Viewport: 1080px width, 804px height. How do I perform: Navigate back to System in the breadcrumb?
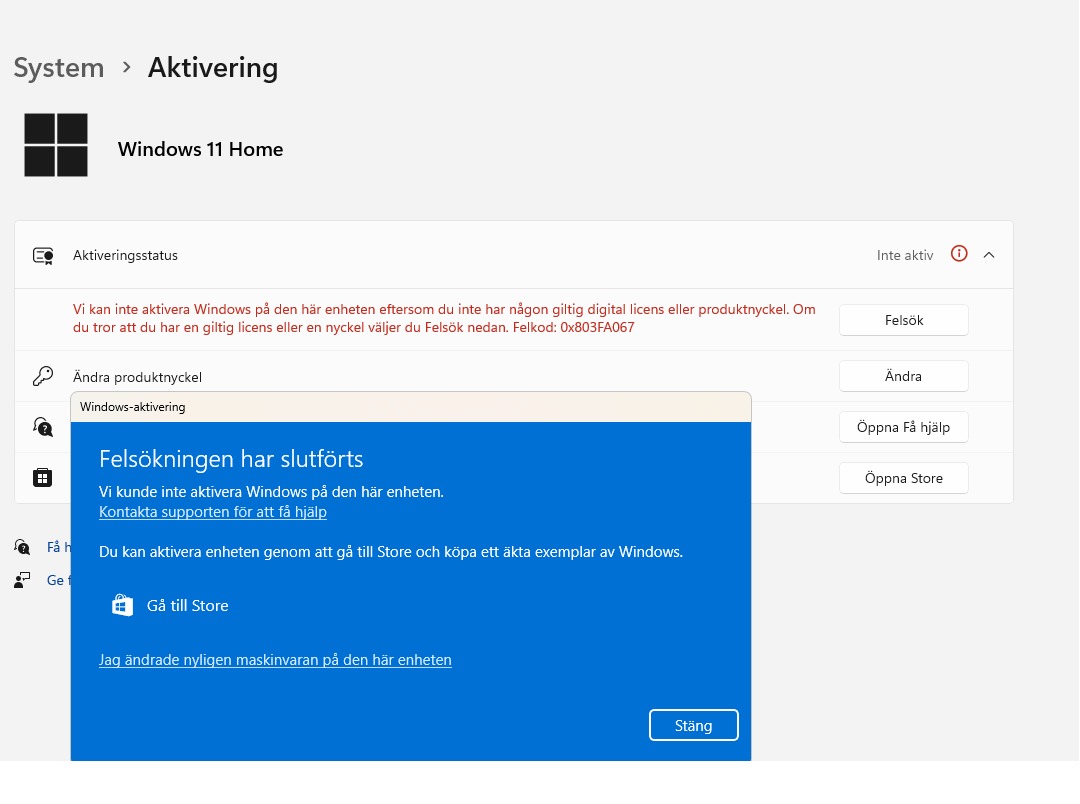59,68
